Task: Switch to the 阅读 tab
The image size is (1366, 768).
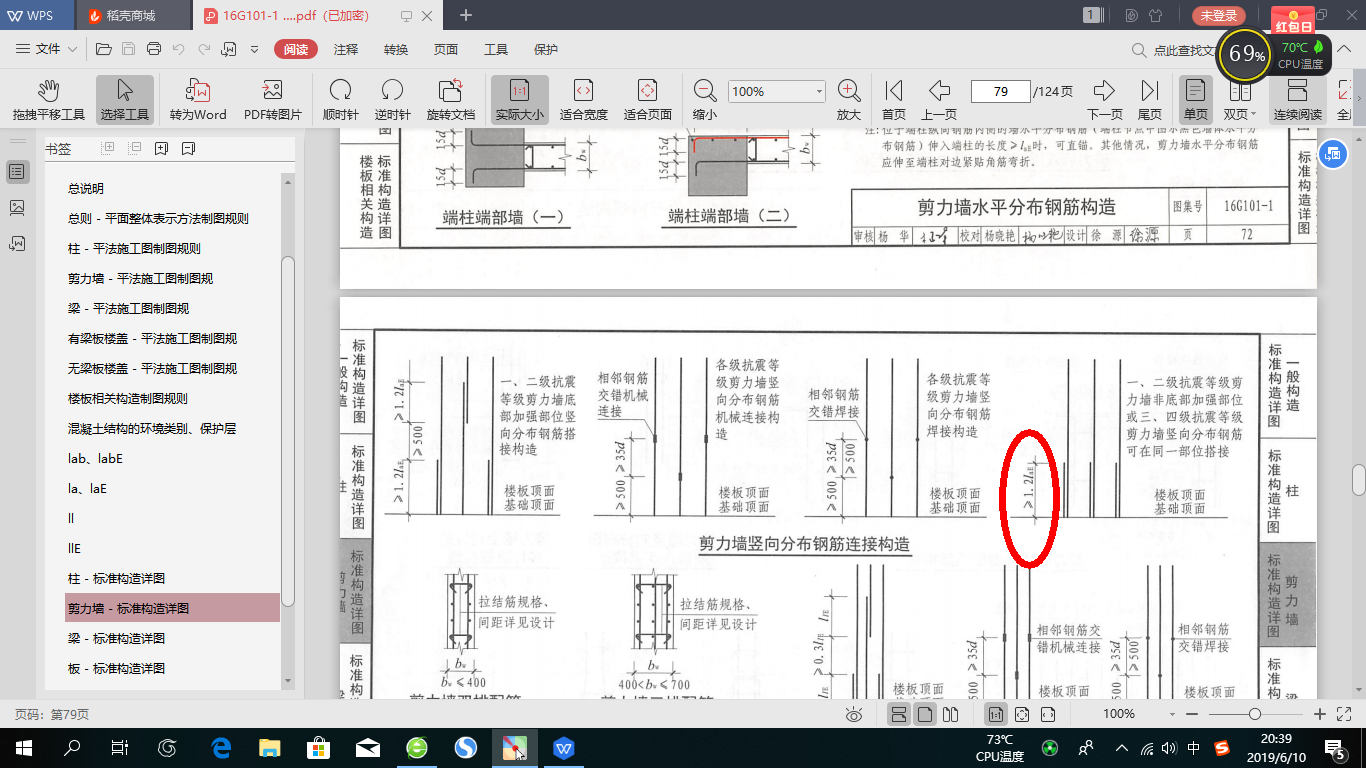Action: coord(296,49)
